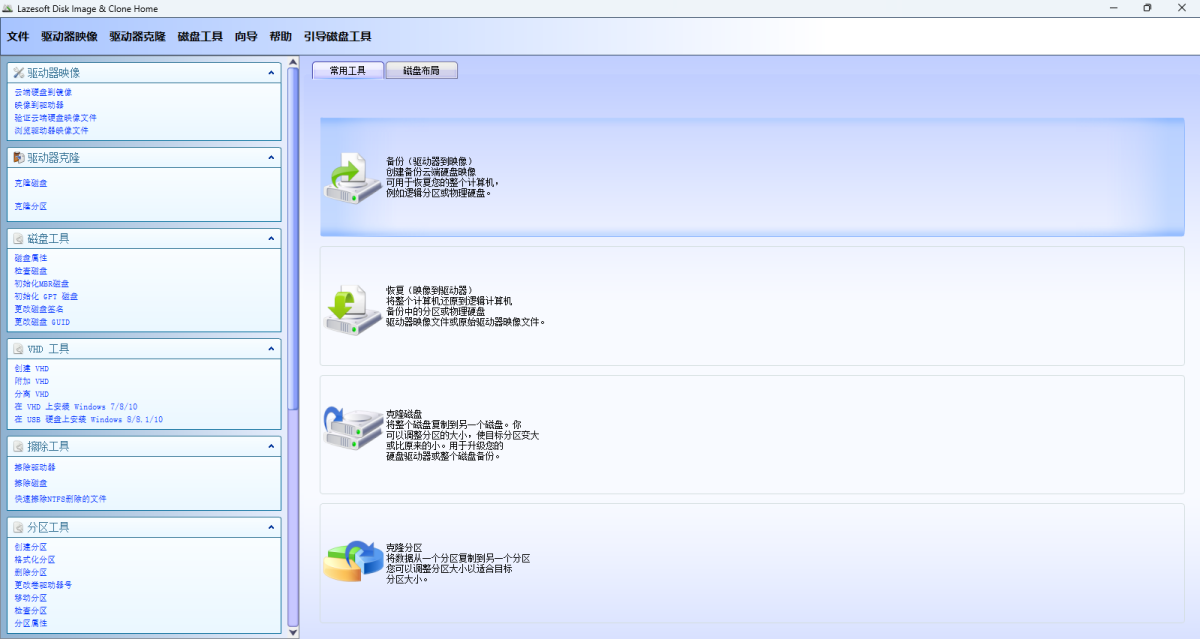Click the 驱动器克隆 panel header icon

tap(18, 158)
